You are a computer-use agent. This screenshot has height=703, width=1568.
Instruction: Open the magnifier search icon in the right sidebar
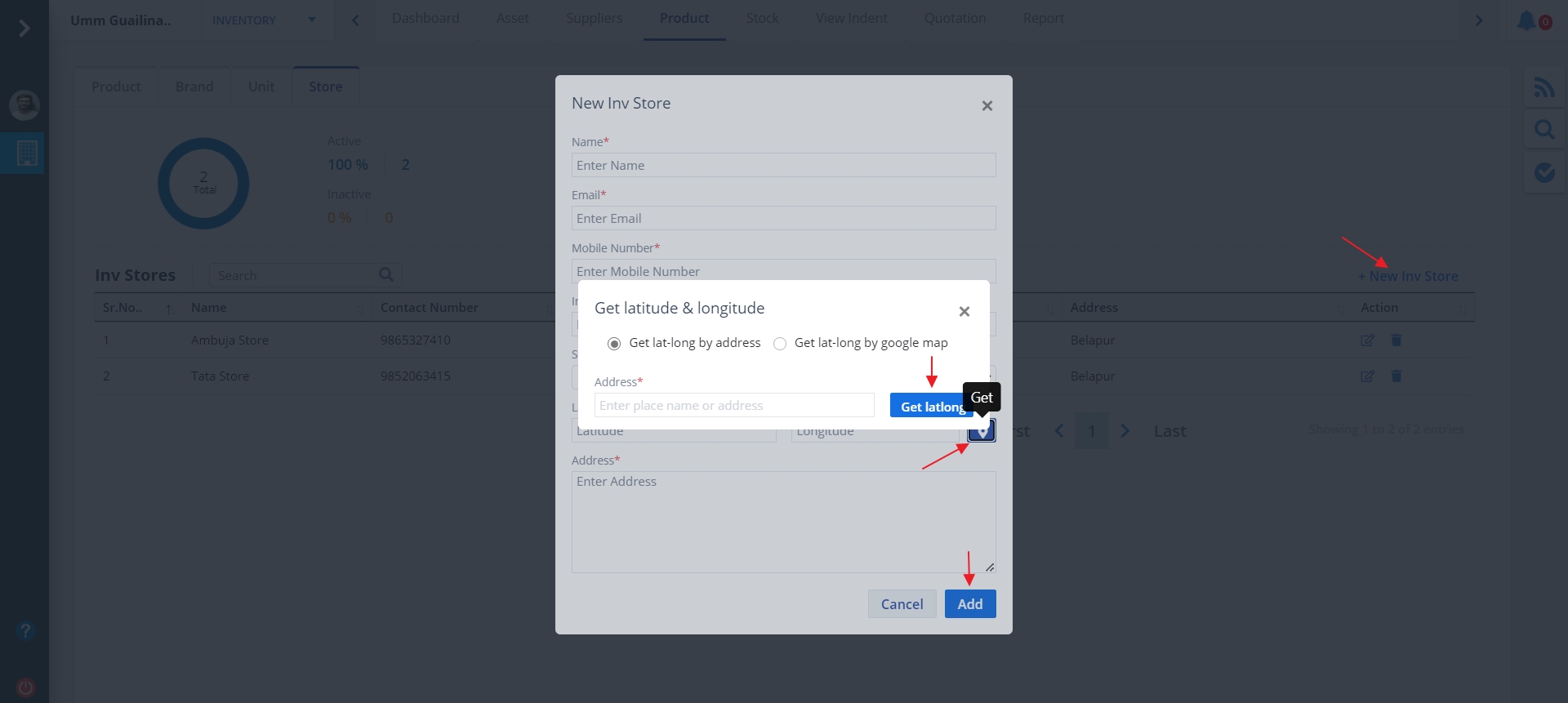coord(1544,129)
